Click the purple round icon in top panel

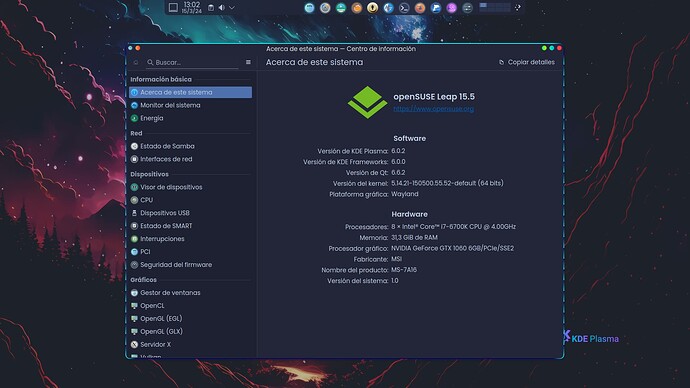coord(451,7)
